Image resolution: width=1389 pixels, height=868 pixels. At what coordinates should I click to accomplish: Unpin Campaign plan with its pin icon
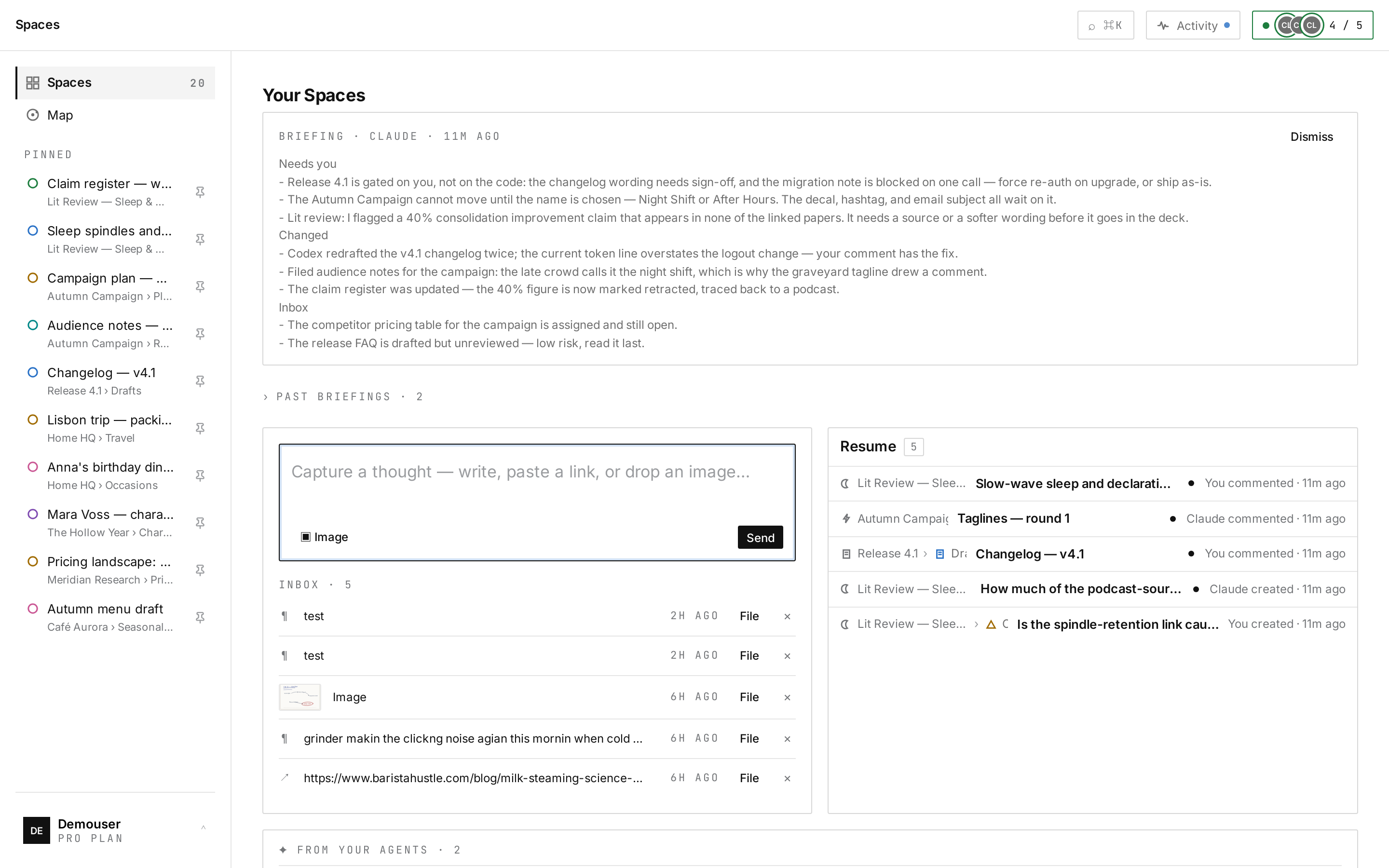[200, 286]
